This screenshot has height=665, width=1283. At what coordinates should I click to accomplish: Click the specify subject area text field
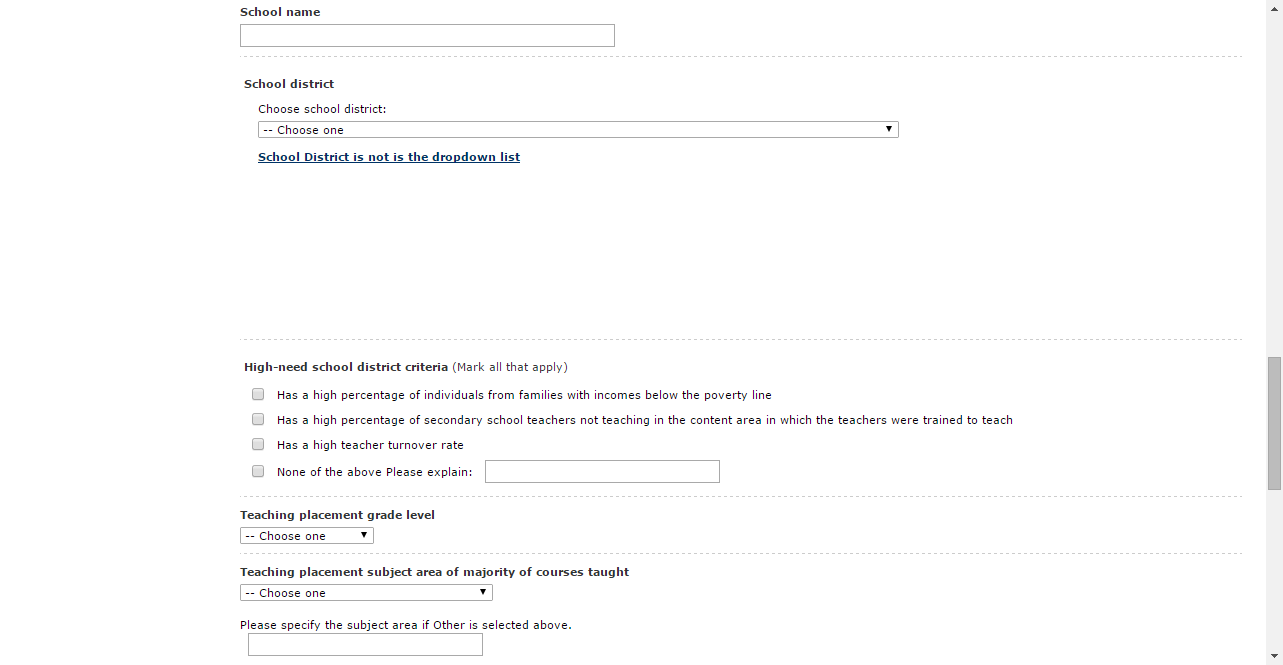[365, 645]
